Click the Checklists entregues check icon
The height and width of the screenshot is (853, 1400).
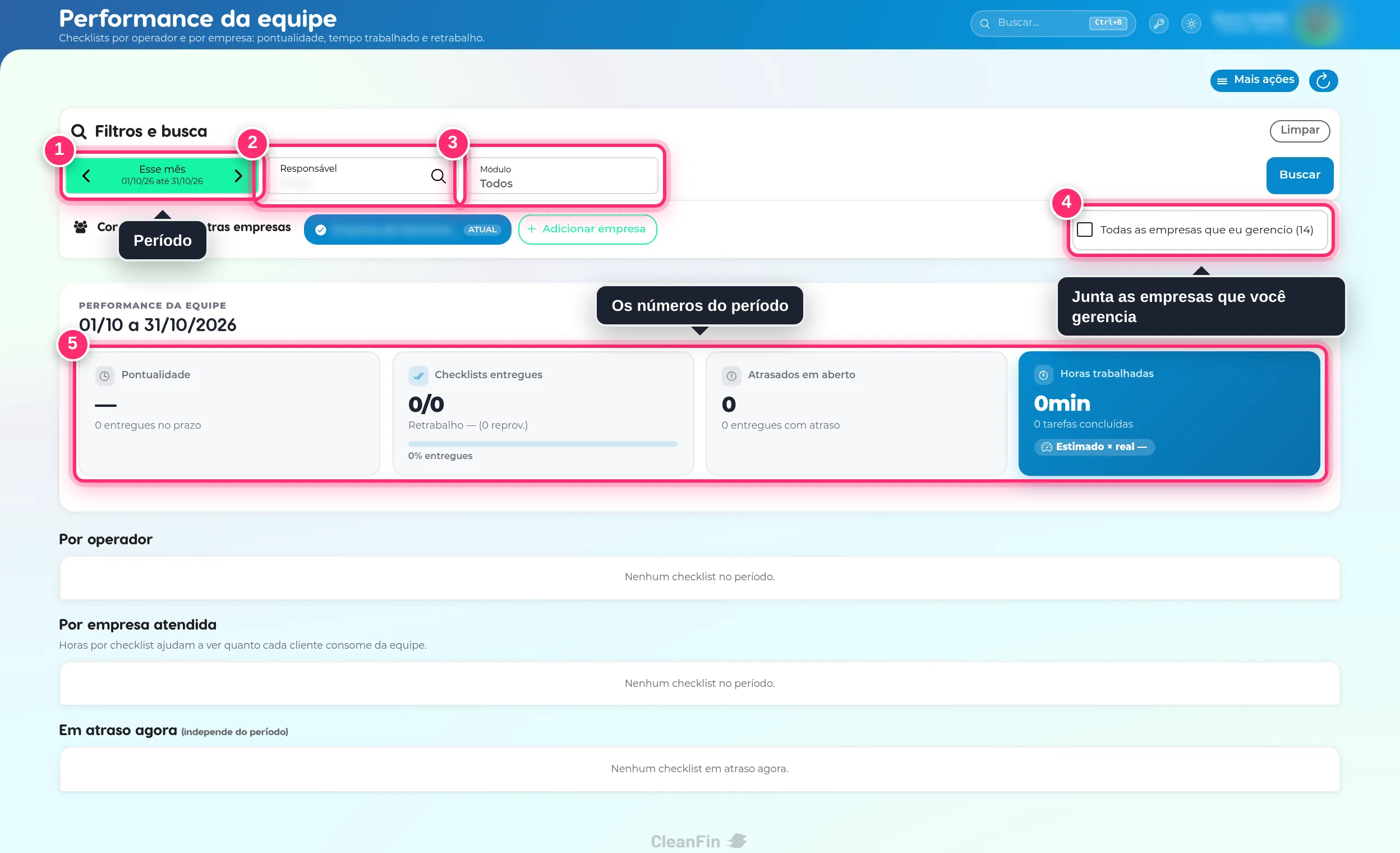418,375
